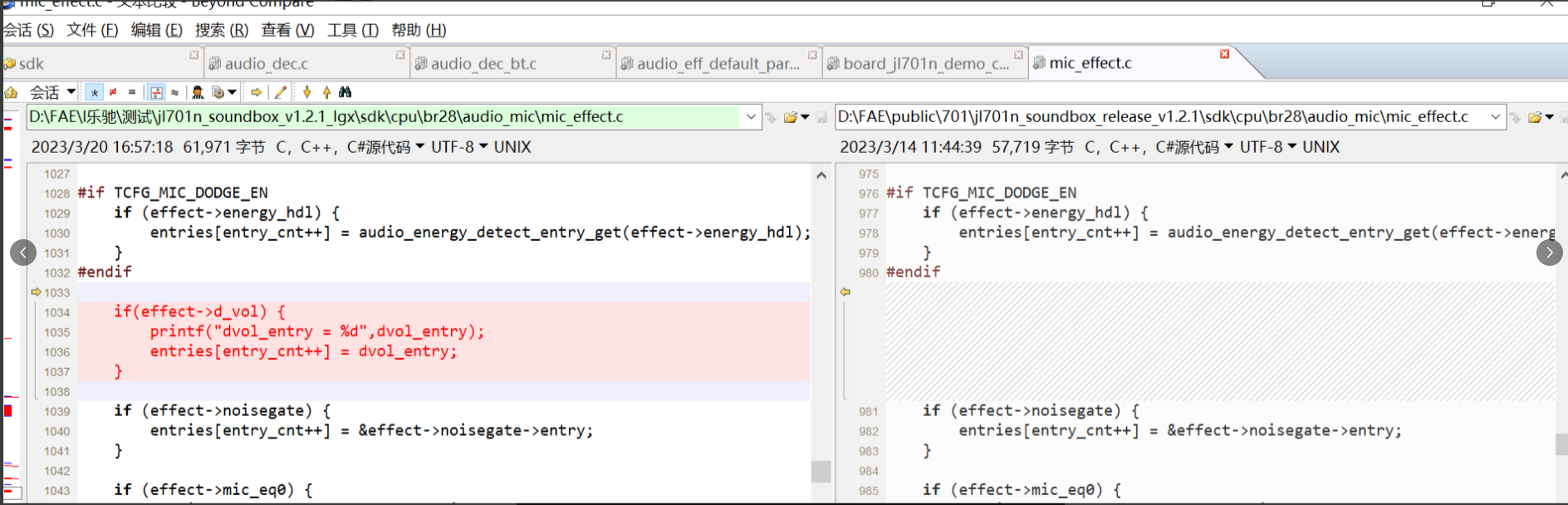Open the 会话 (S) menu
The width and height of the screenshot is (1568, 505).
coord(28,30)
